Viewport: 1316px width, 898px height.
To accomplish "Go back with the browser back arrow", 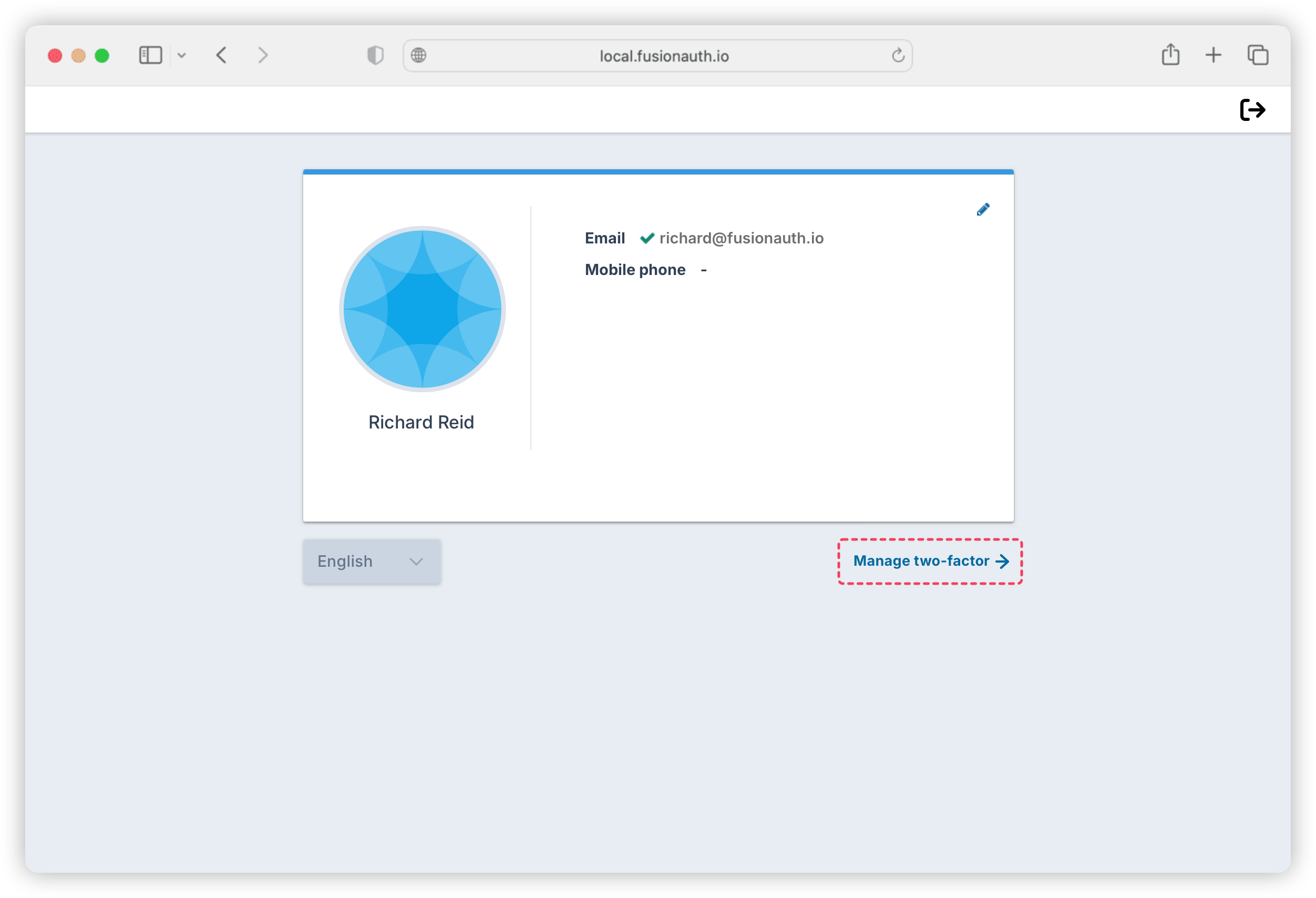I will pyautogui.click(x=221, y=56).
